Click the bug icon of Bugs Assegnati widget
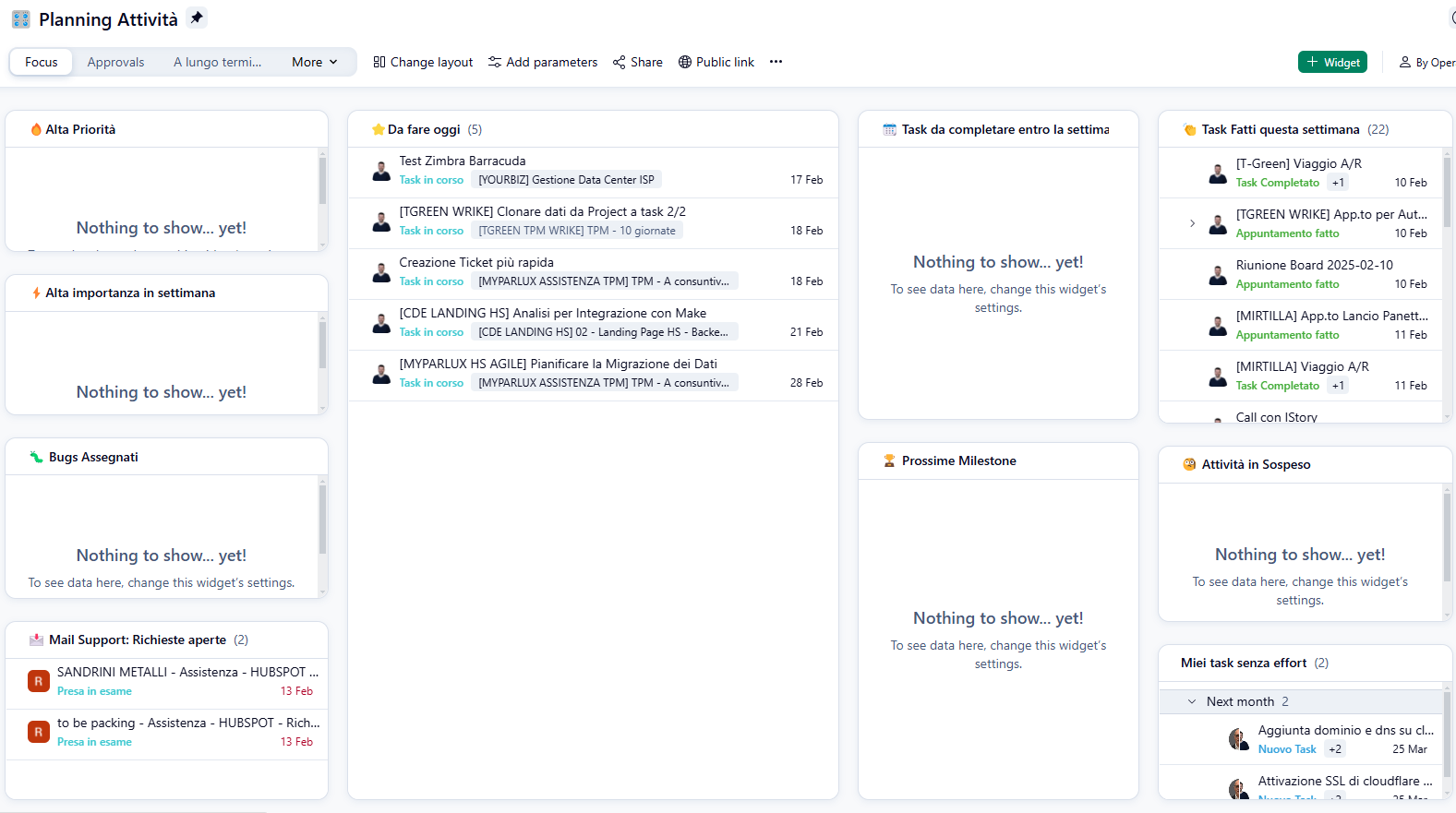 (36, 457)
